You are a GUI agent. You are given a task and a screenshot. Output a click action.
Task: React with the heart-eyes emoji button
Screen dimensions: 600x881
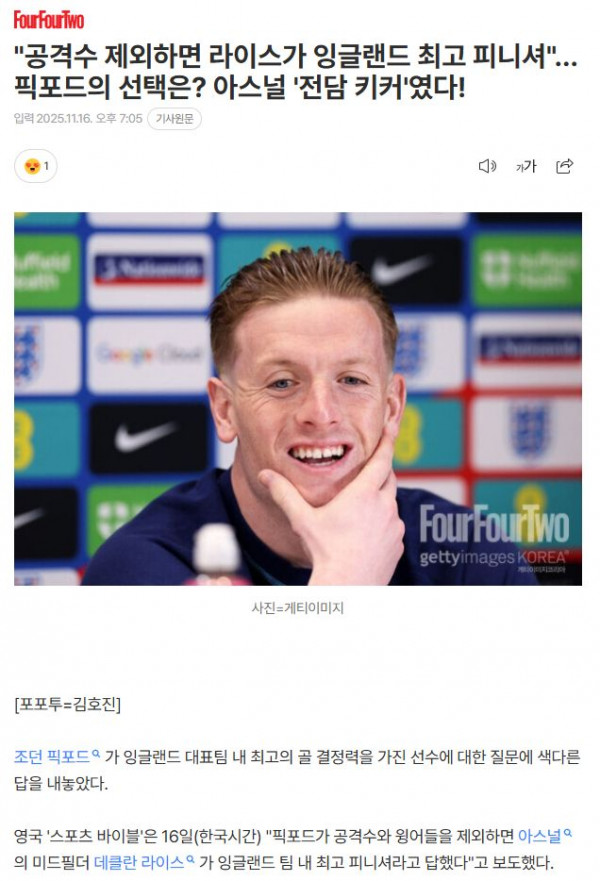click(x=35, y=166)
